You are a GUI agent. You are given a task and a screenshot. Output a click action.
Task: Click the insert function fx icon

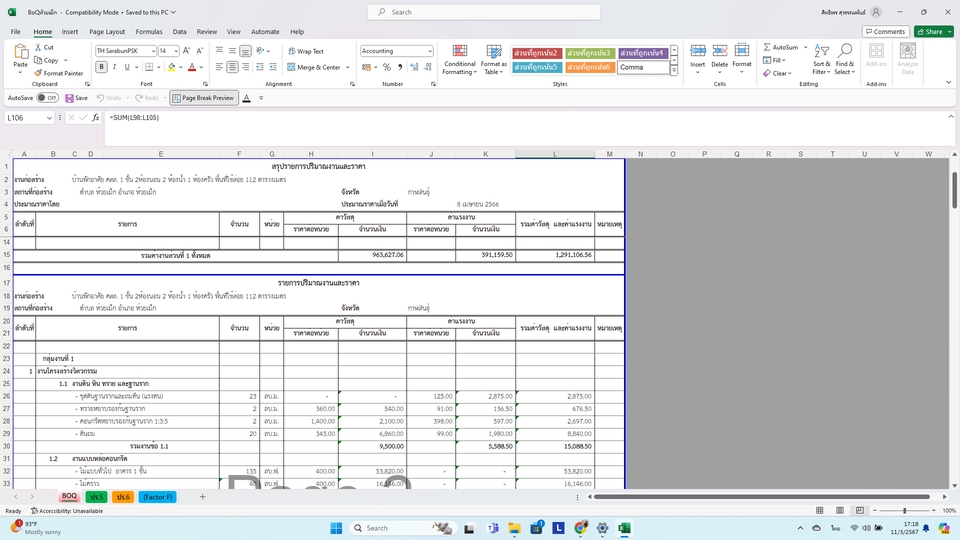point(96,118)
